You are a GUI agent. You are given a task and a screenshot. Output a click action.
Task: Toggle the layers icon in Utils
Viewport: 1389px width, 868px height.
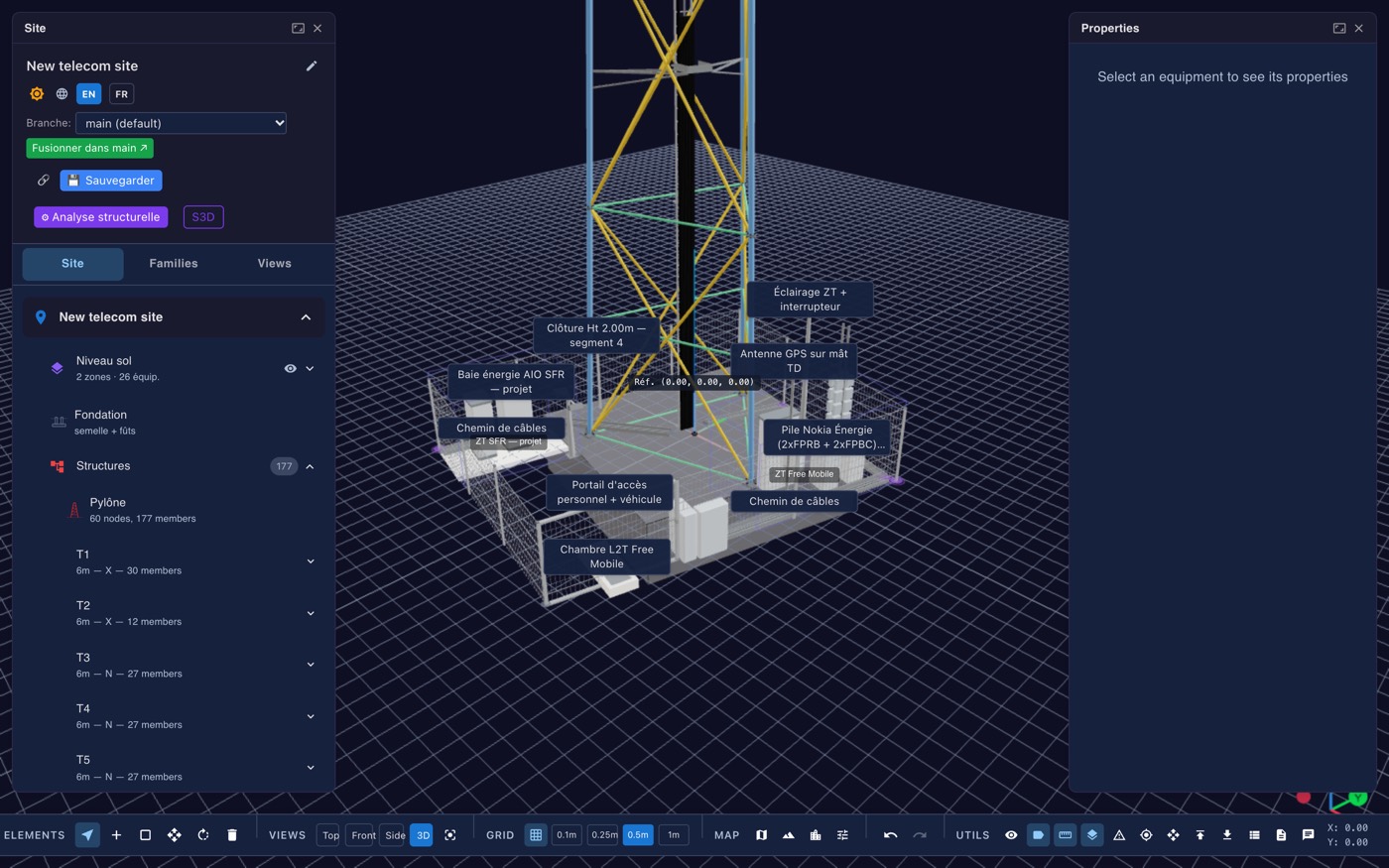(1091, 835)
